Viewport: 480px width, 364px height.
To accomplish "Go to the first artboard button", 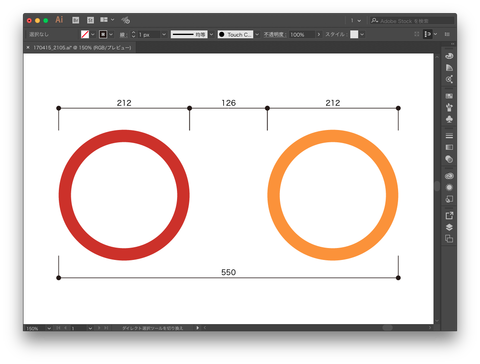I will [x=59, y=328].
